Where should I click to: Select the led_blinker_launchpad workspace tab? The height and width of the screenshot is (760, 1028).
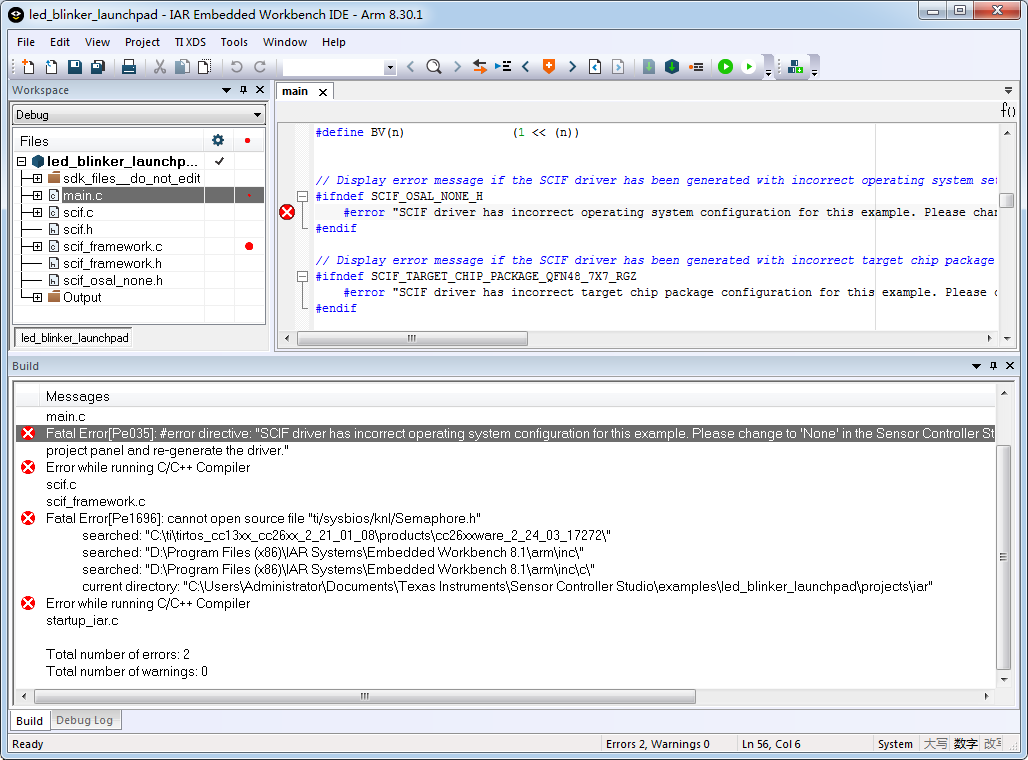pos(75,338)
